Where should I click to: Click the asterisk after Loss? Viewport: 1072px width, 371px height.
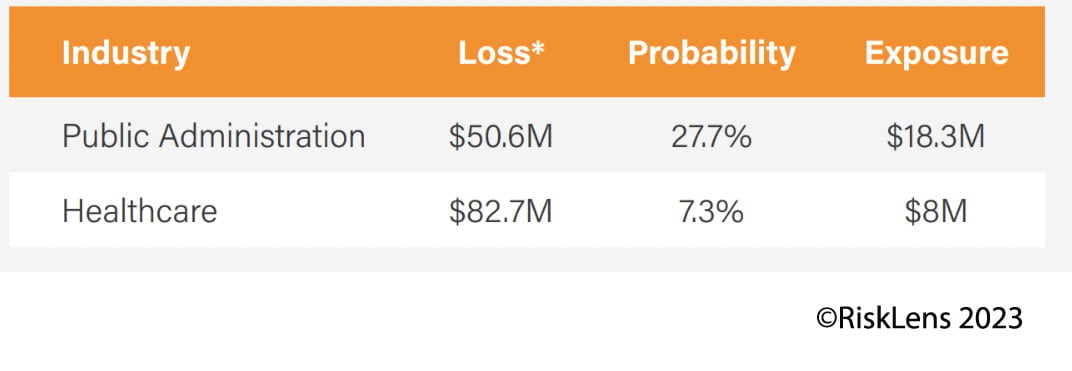tap(538, 49)
